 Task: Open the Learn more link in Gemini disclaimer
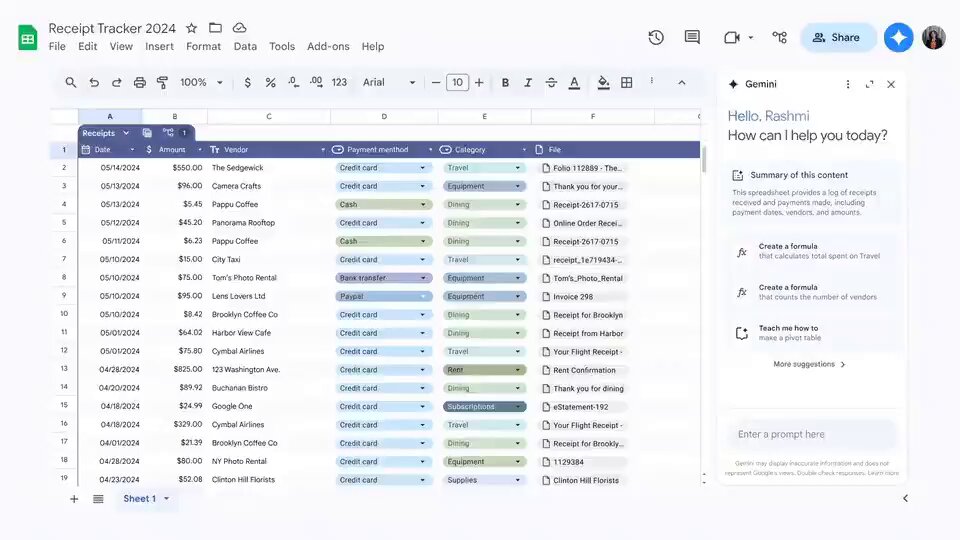(883, 473)
